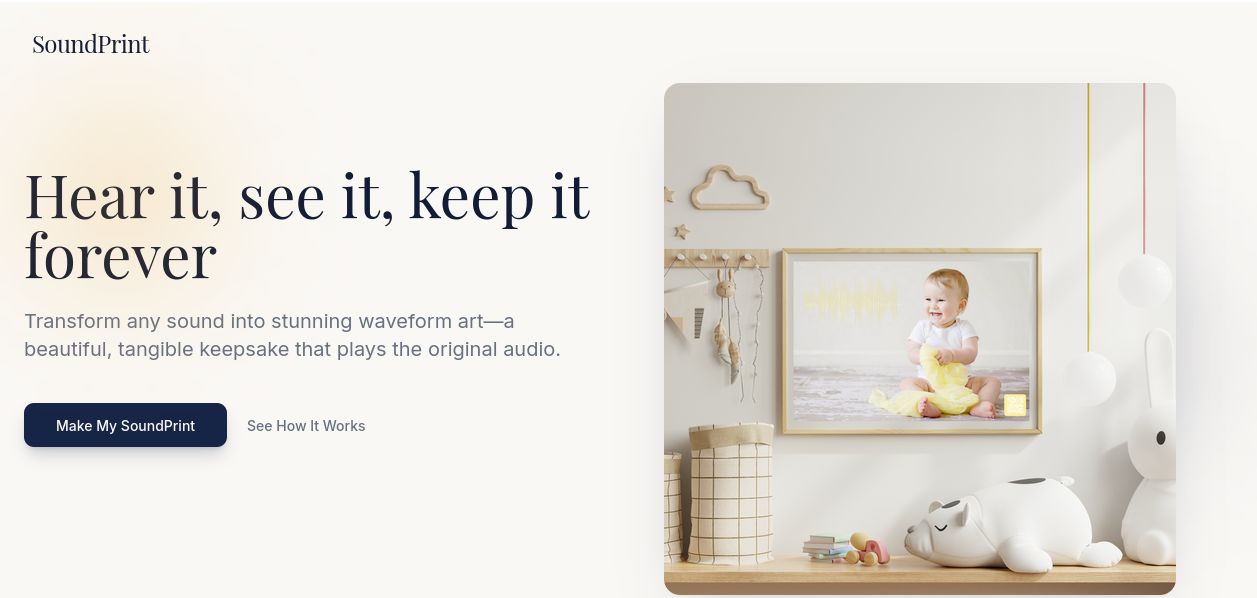Image resolution: width=1257 pixels, height=598 pixels.
Task: Click the round pendant lamp on yellow cord
Action: click(1089, 379)
